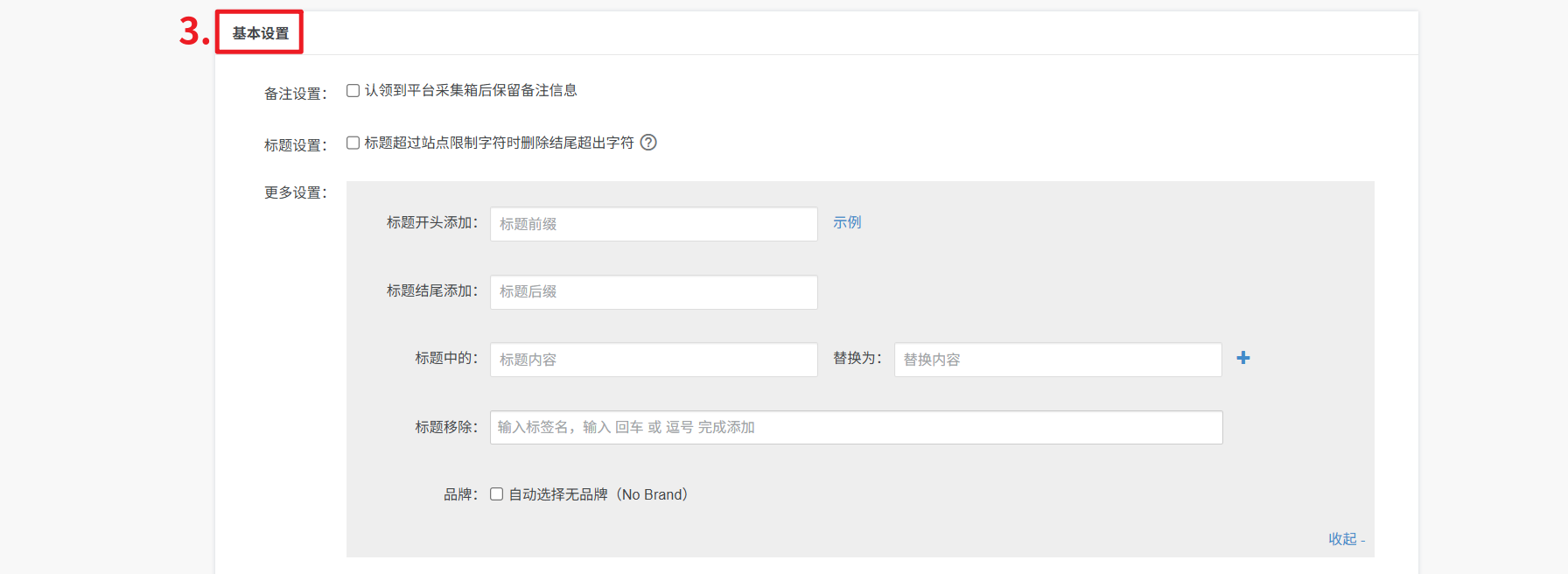
Task: Click the 标题开头添加 field label
Action: point(431,223)
